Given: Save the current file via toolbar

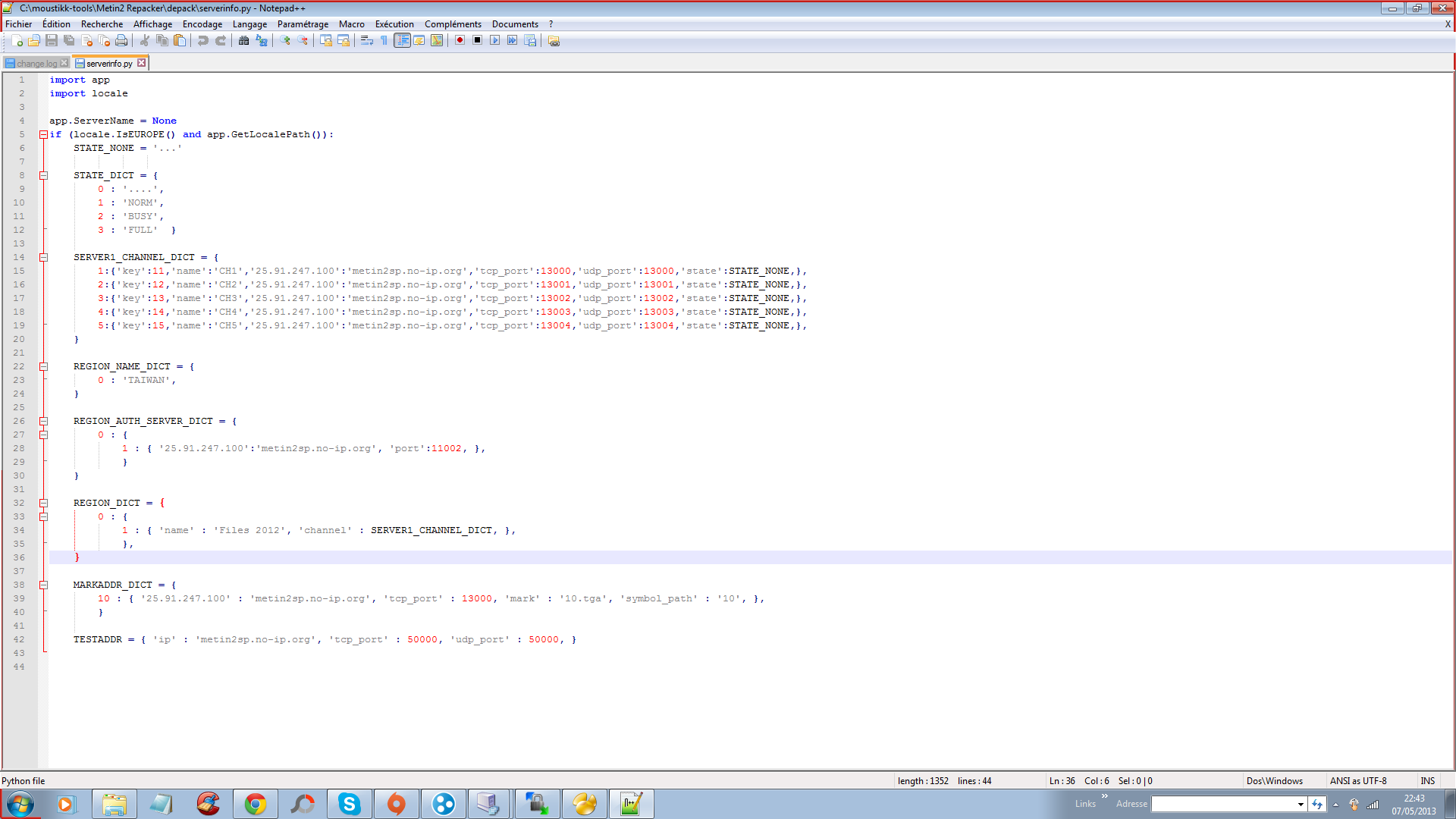Looking at the screenshot, I should point(52,41).
